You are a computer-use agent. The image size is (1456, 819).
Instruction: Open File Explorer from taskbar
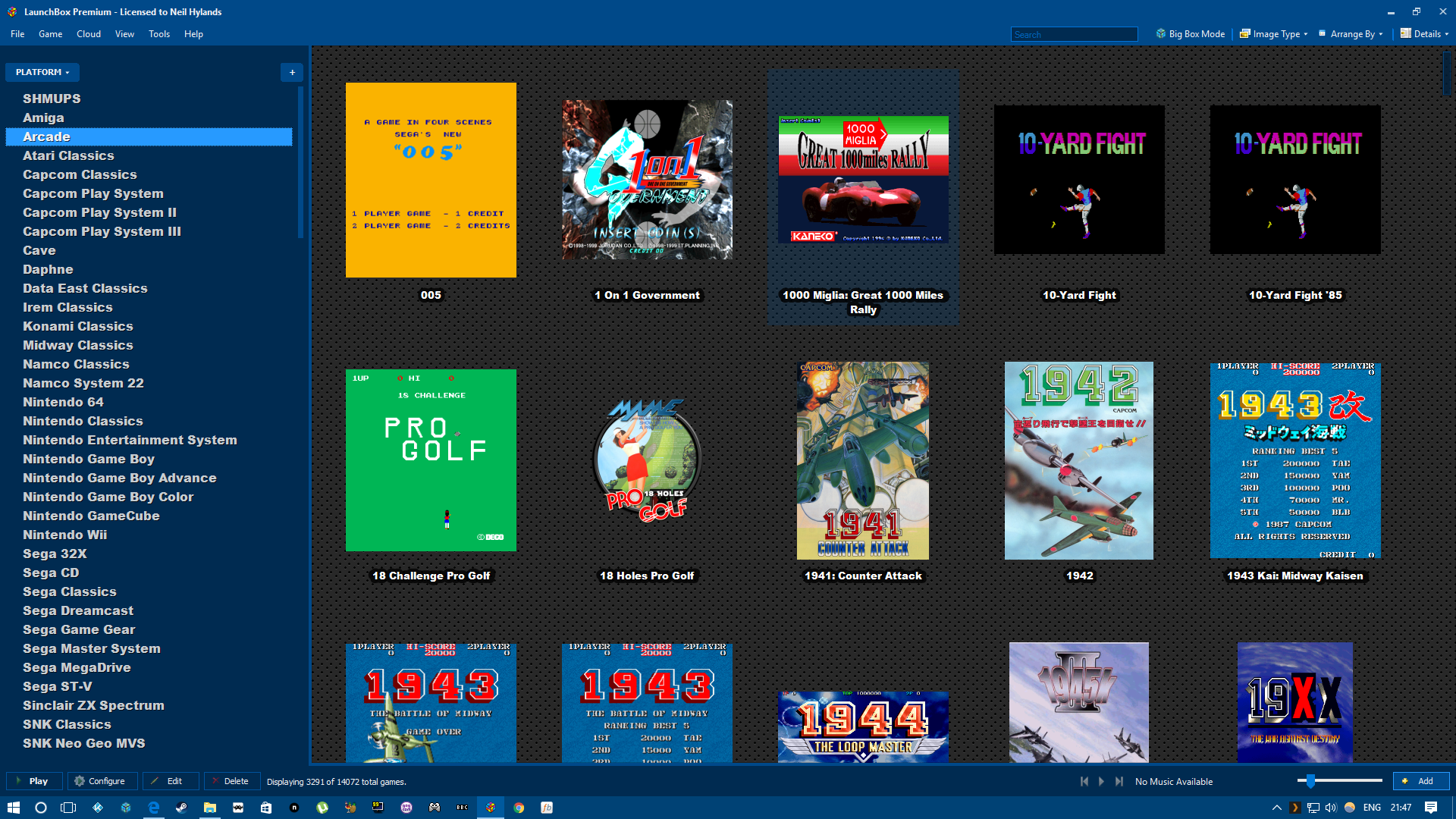pos(210,808)
